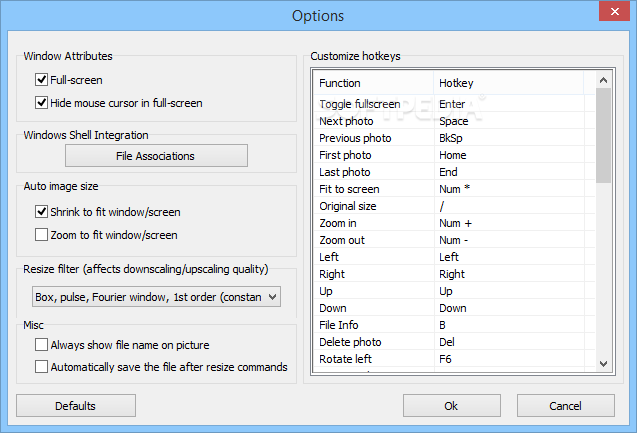Image resolution: width=637 pixels, height=433 pixels.
Task: Select the Toggle fullscreen hotkey row
Action: pos(454,104)
